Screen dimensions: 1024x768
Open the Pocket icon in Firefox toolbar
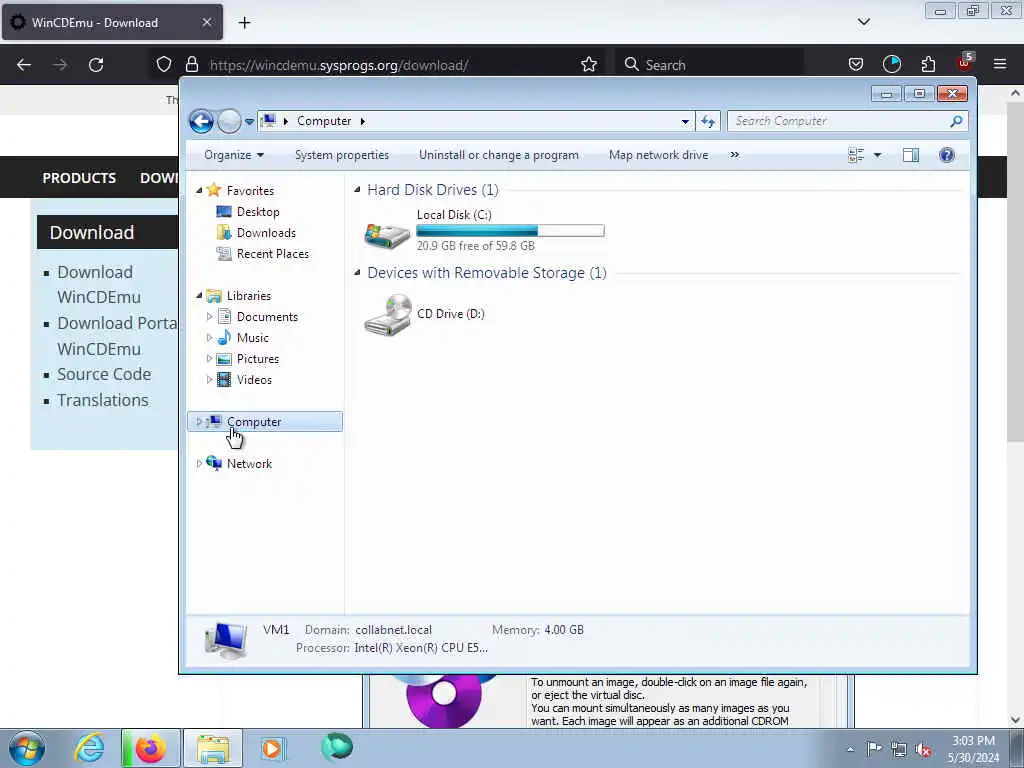point(856,65)
